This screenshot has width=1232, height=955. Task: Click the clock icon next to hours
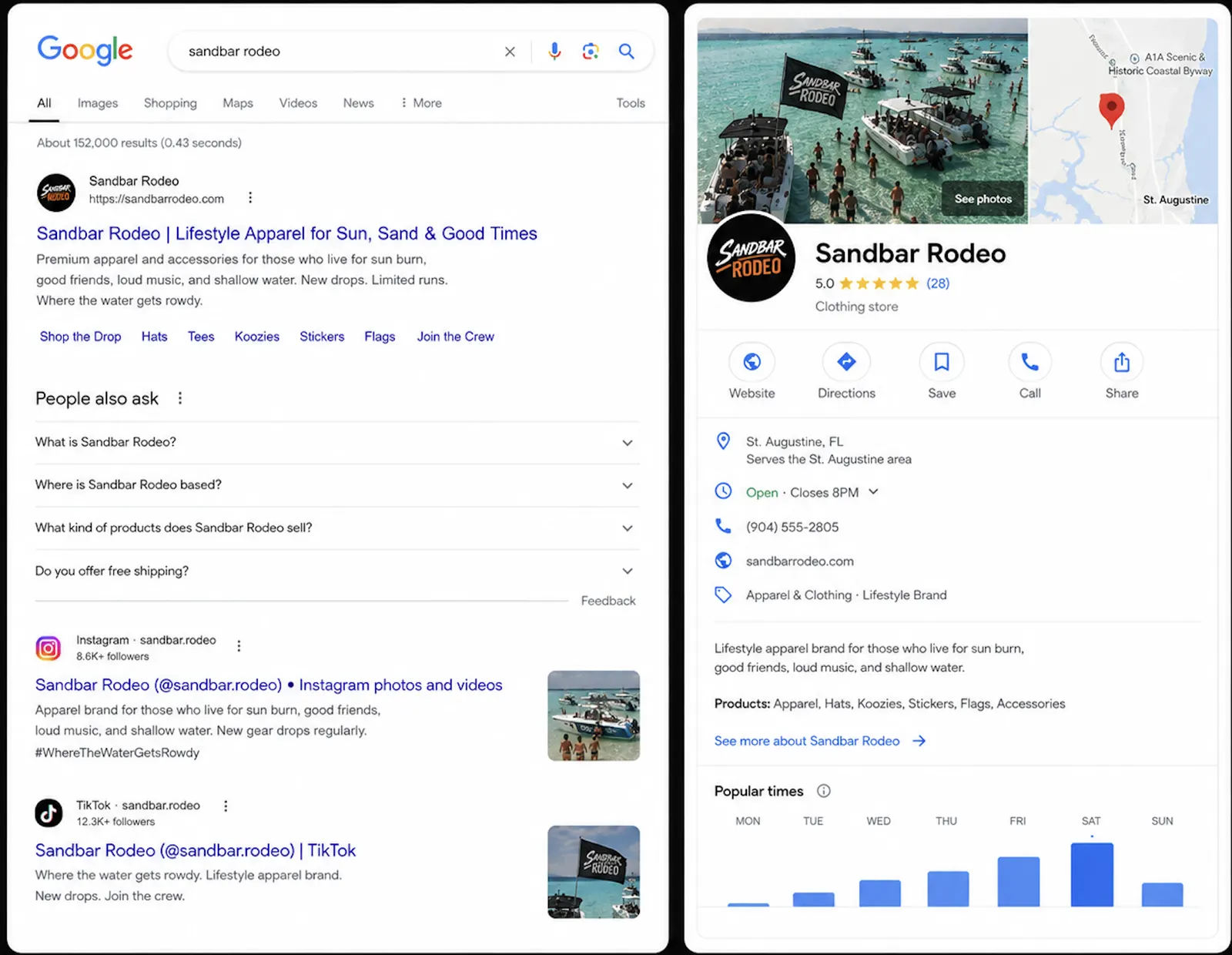(x=723, y=491)
